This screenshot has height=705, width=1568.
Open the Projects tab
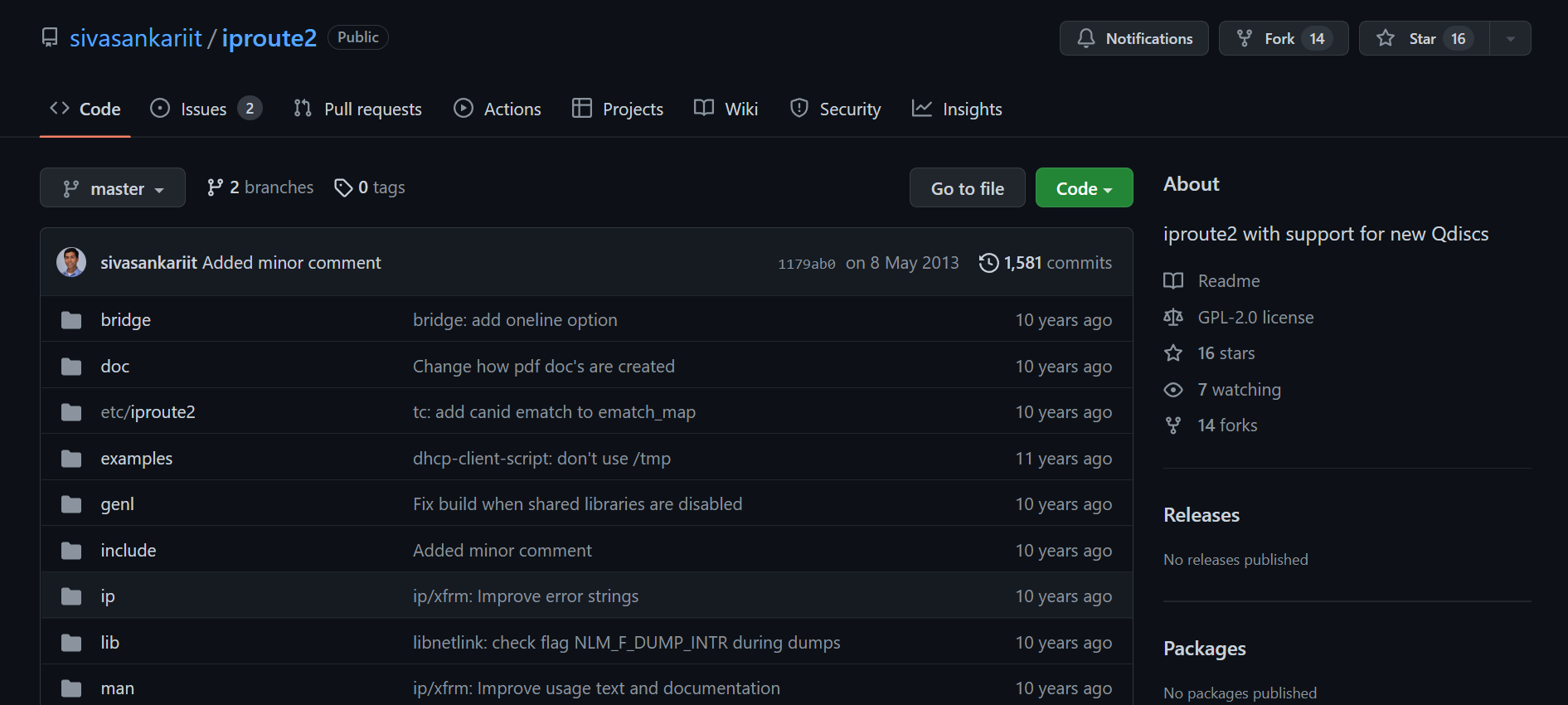tap(618, 109)
